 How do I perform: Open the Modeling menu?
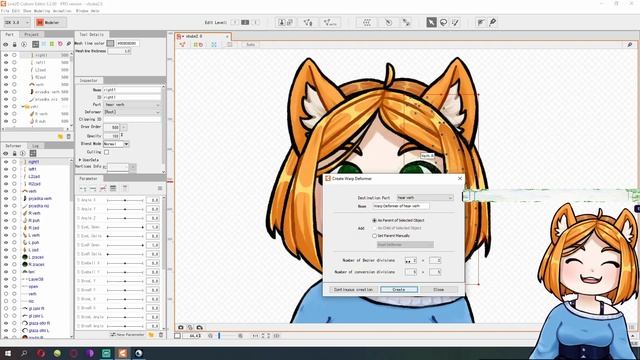42,11
